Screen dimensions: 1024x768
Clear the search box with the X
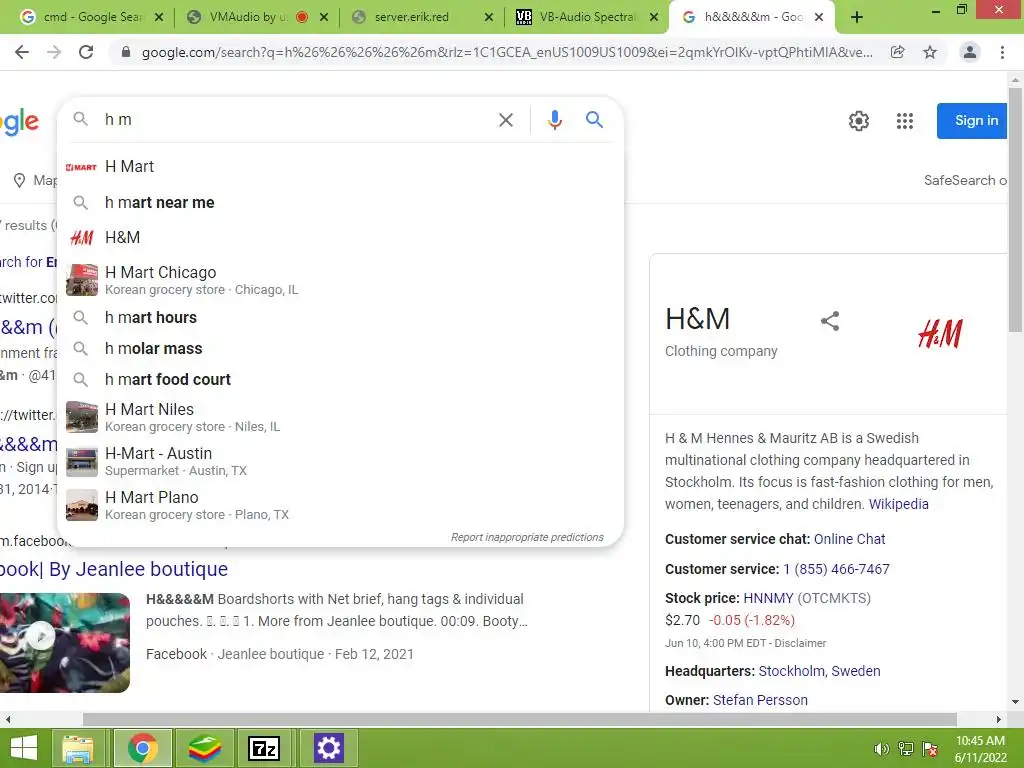coord(505,120)
